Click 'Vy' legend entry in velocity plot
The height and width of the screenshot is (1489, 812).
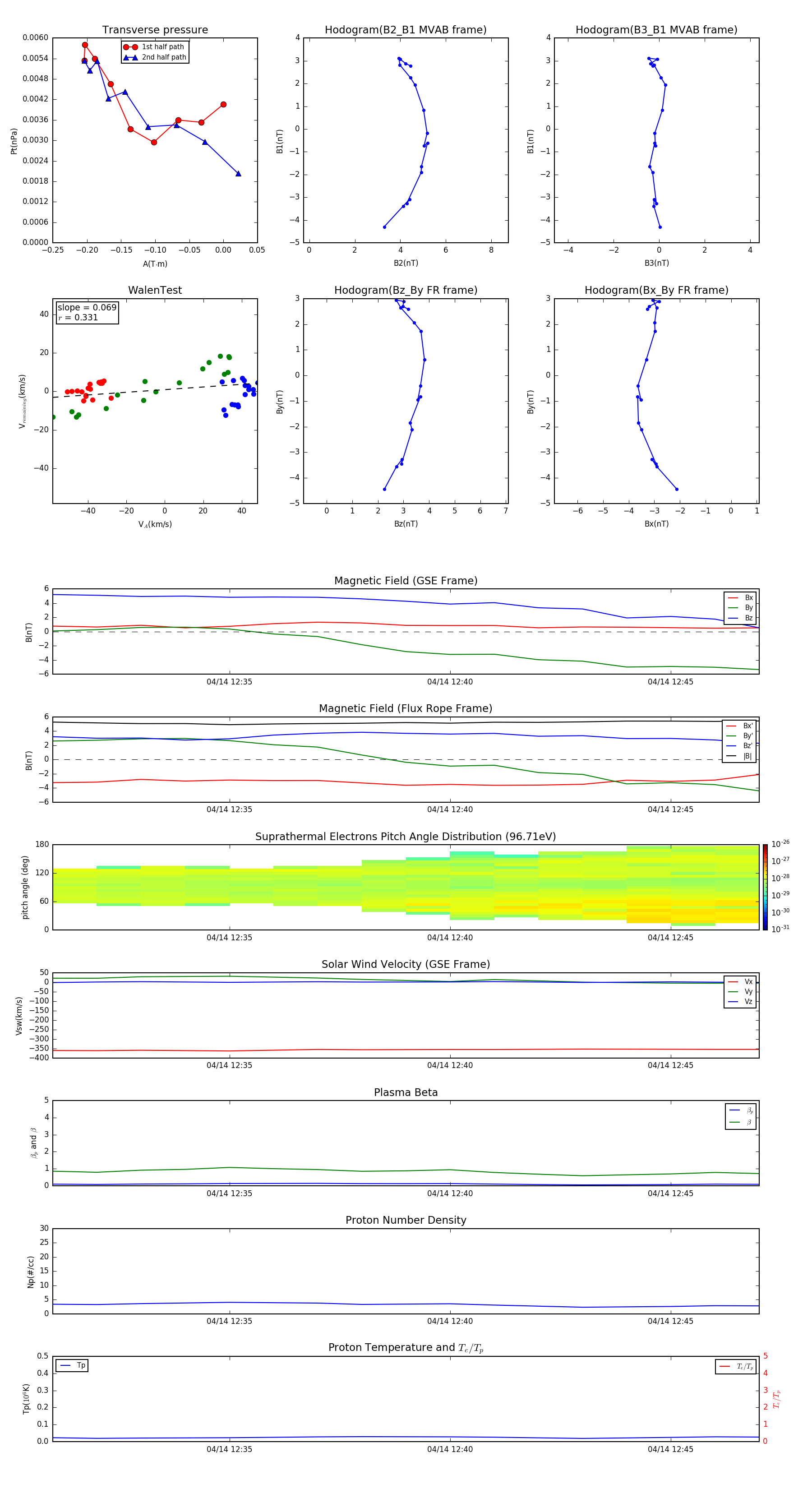tap(740, 992)
